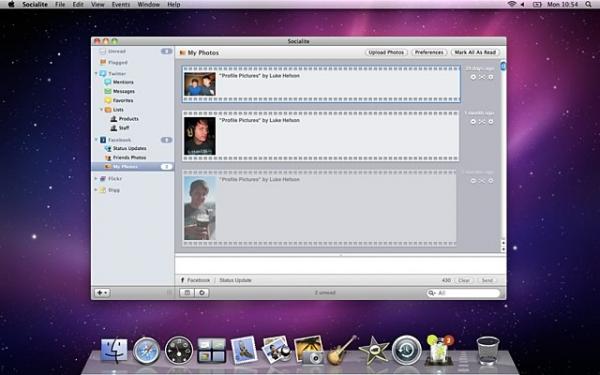This screenshot has height=375, width=600.
Task: Click first album's middle action icon
Action: pyautogui.click(x=482, y=77)
